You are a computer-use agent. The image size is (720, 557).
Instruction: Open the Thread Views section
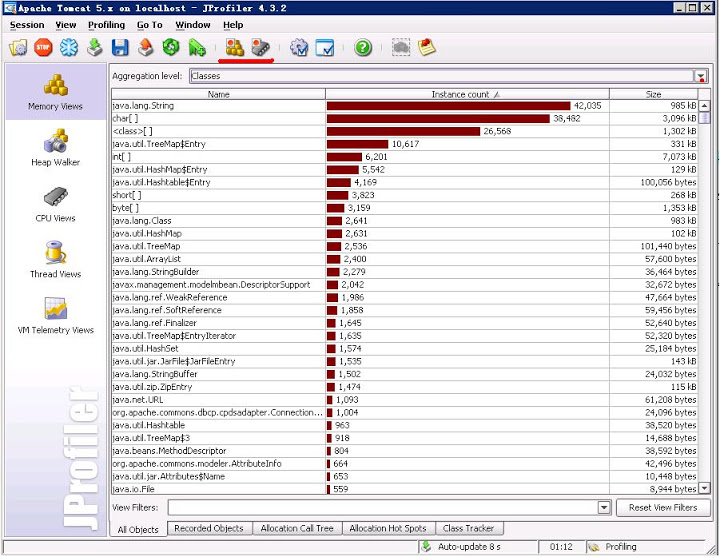tap(55, 260)
